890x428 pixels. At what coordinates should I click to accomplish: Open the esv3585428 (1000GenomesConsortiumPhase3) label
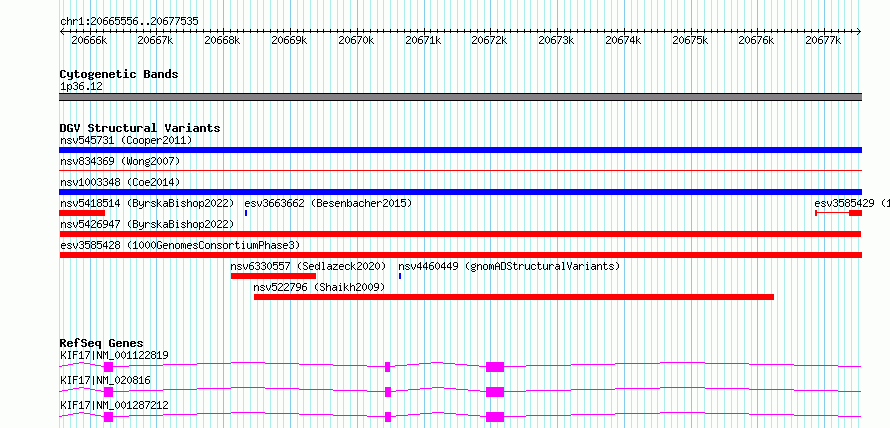[x=180, y=245]
